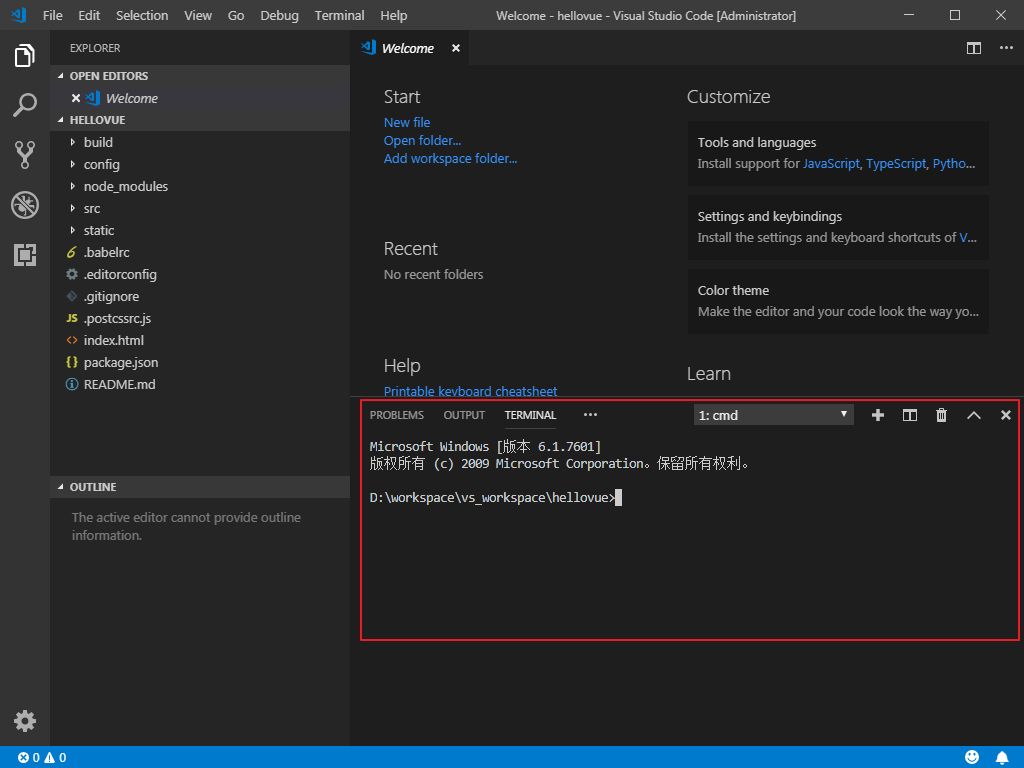This screenshot has width=1024, height=768.
Task: Open the Search view in activity bar
Action: pyautogui.click(x=25, y=104)
